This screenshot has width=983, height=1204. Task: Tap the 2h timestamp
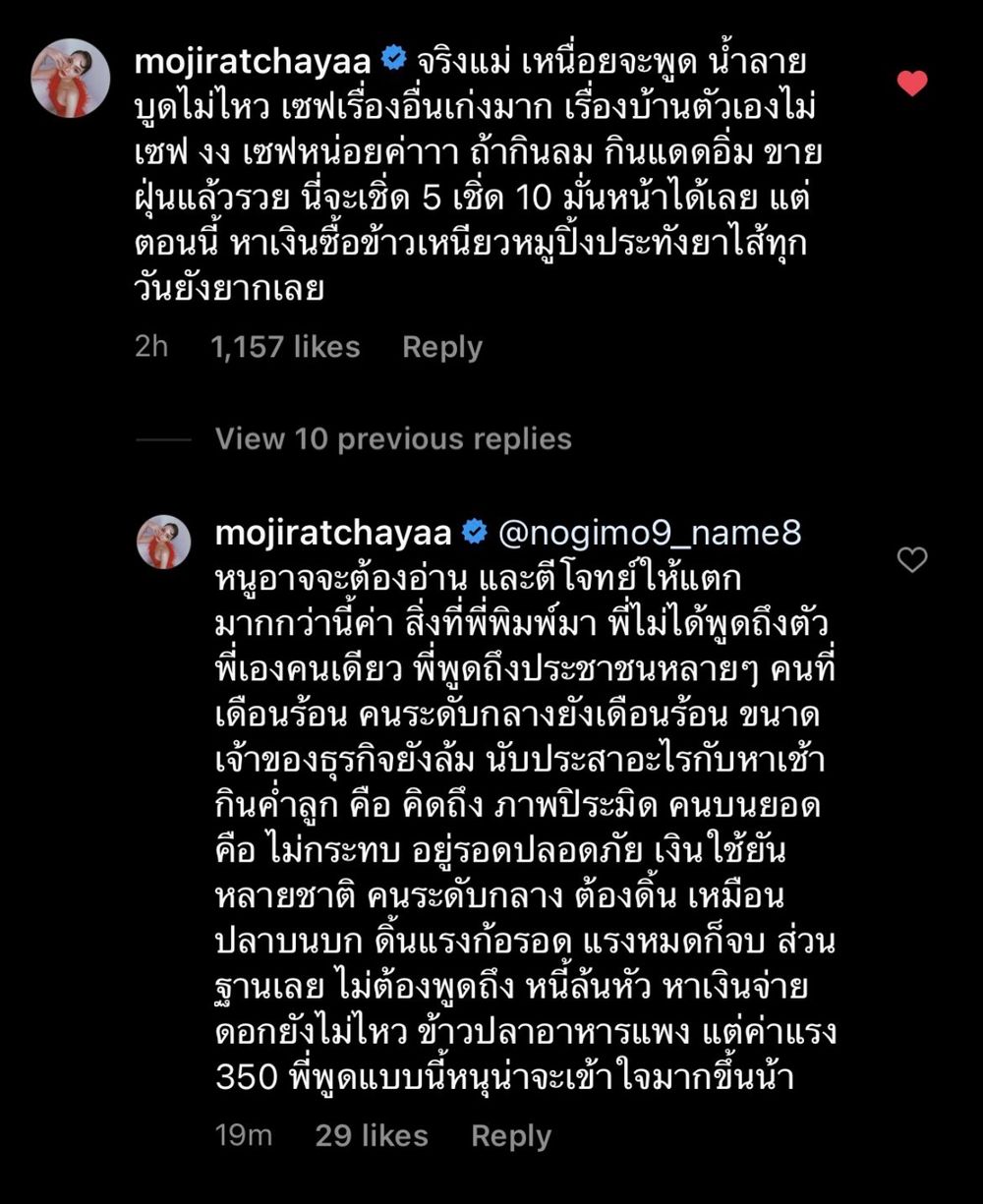tap(151, 347)
